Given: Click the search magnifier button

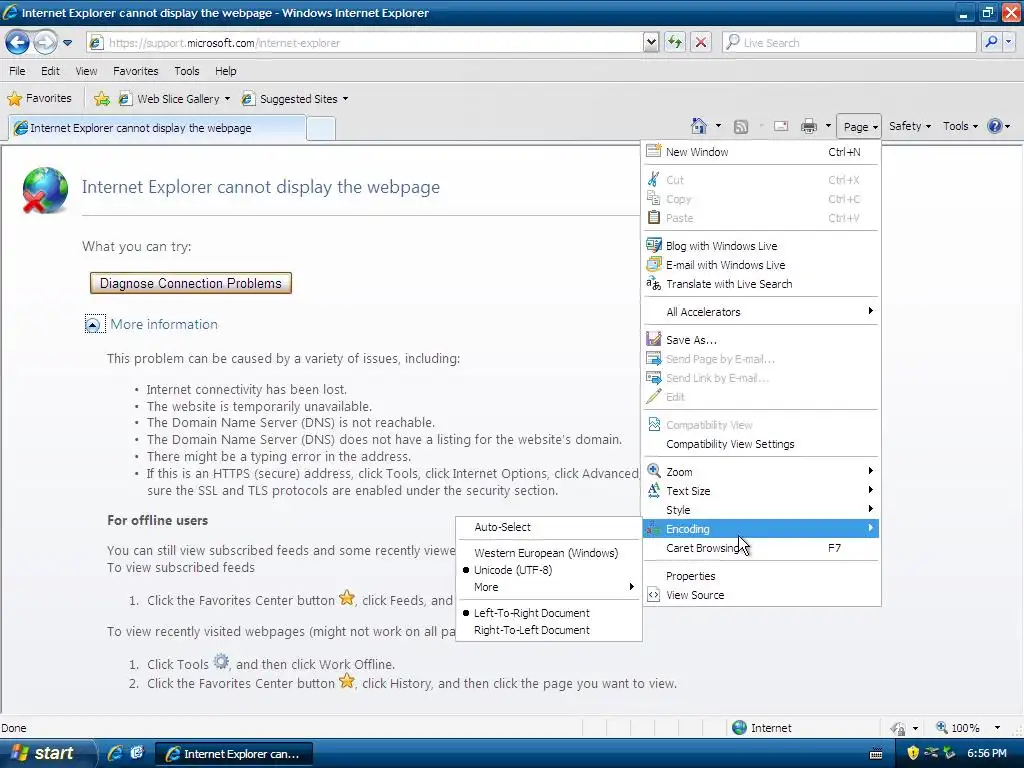Looking at the screenshot, I should (991, 42).
